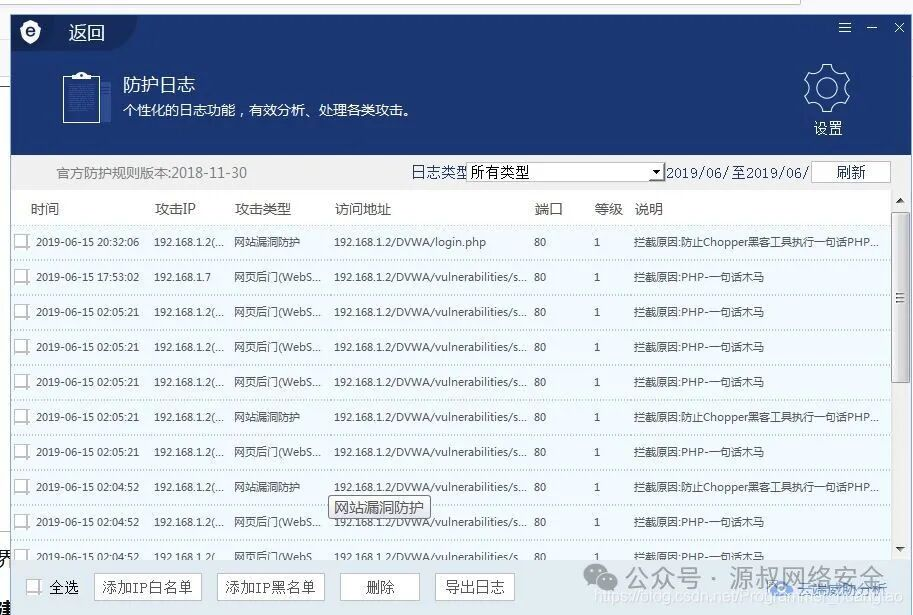Click the shield logo icon at top-left
This screenshot has width=913, height=615.
coord(30,31)
